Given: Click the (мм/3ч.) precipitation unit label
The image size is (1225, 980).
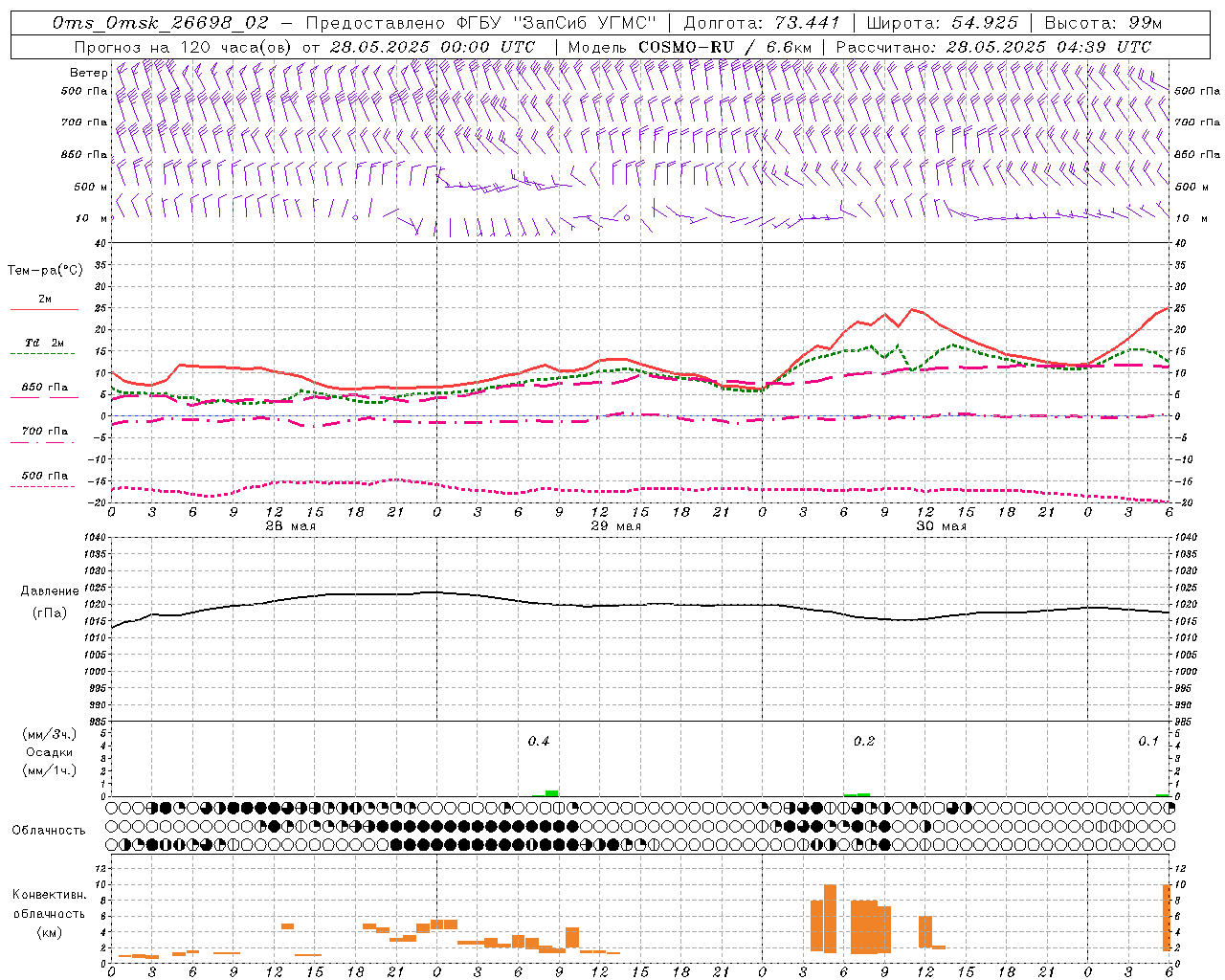Looking at the screenshot, I should [50, 734].
